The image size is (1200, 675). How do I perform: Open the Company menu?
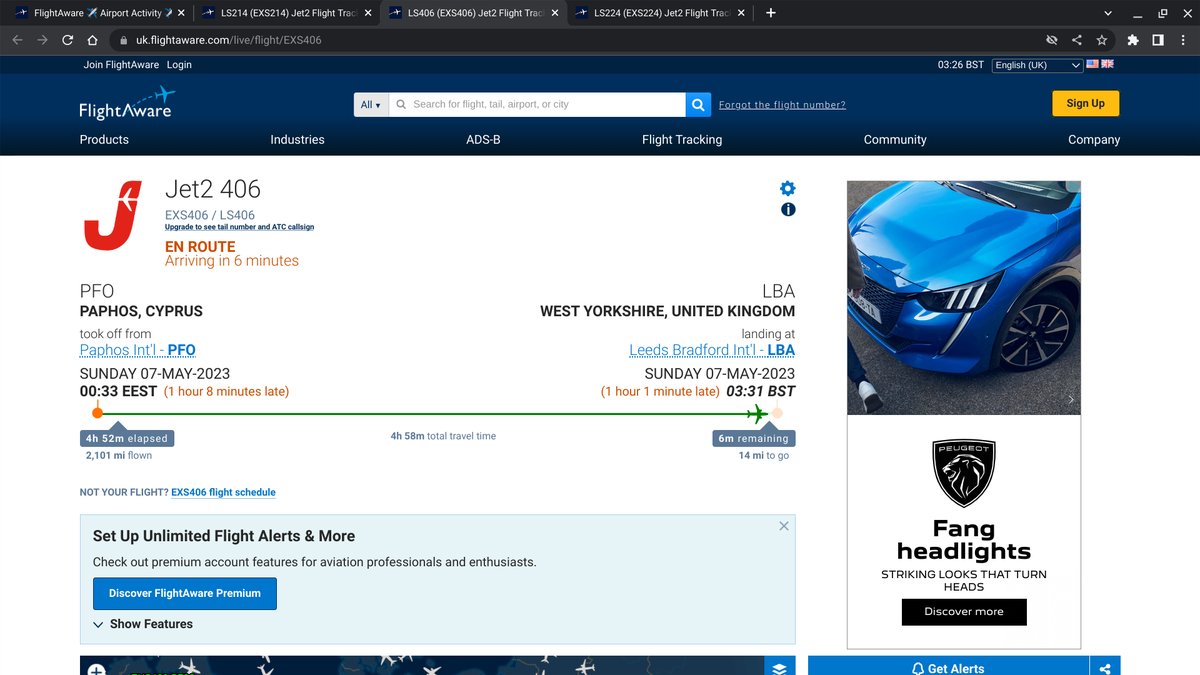pyautogui.click(x=1094, y=140)
